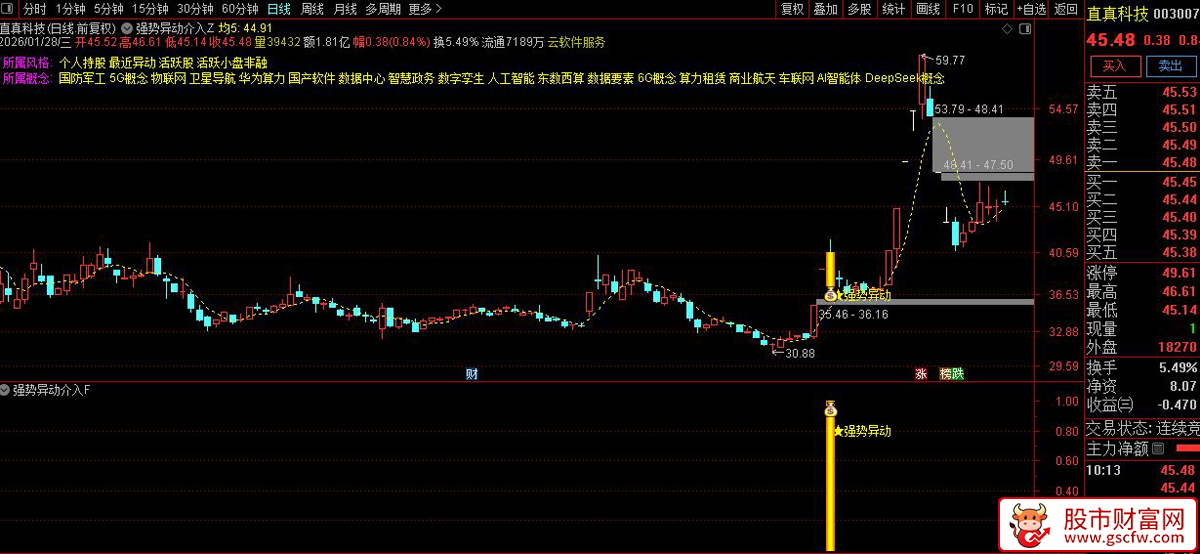Select the 1分钟 period

[x=71, y=9]
